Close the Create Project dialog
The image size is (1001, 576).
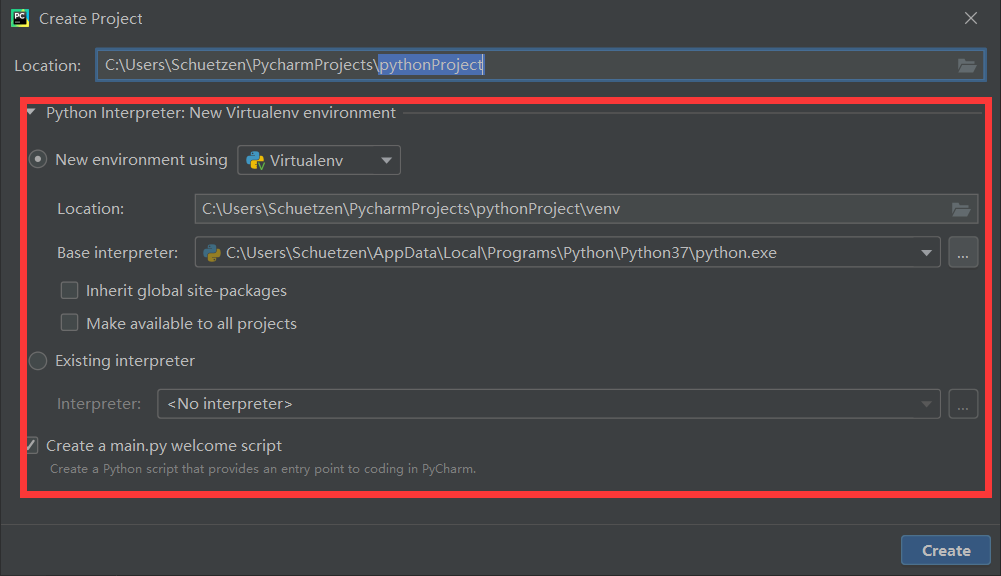[970, 19]
